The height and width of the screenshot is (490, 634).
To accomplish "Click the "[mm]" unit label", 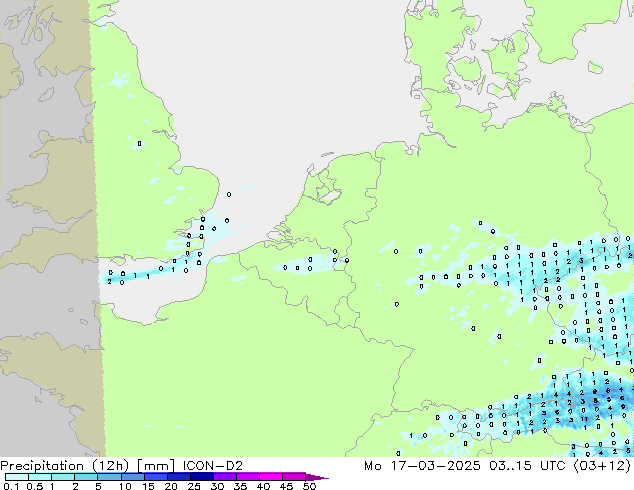I will [x=156, y=466].
